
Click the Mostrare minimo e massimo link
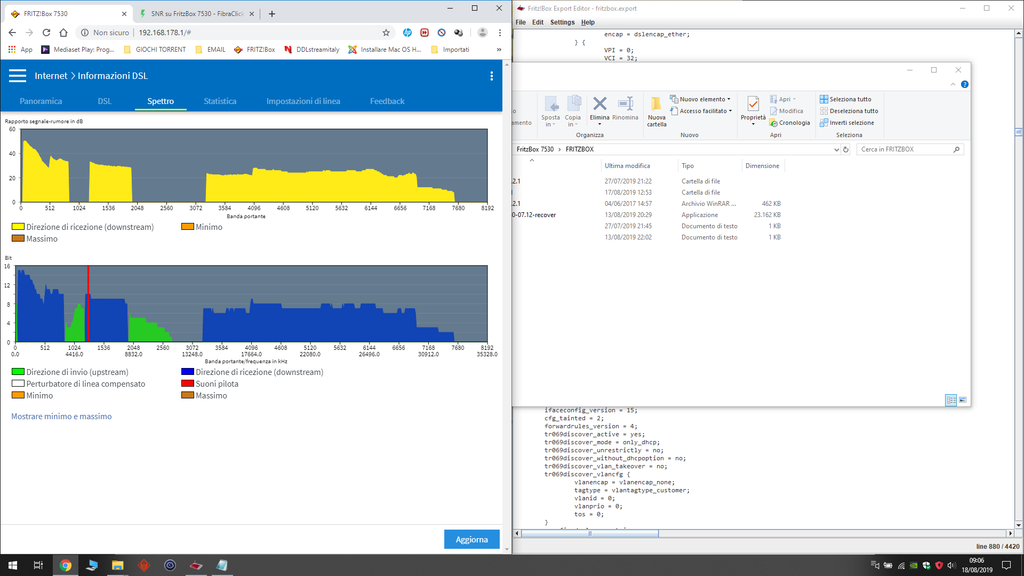tap(61, 416)
